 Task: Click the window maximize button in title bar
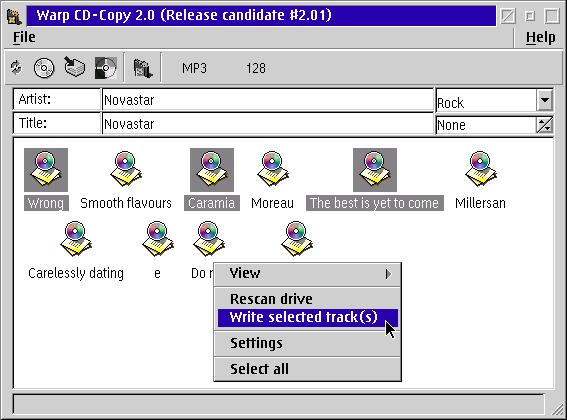click(x=553, y=16)
